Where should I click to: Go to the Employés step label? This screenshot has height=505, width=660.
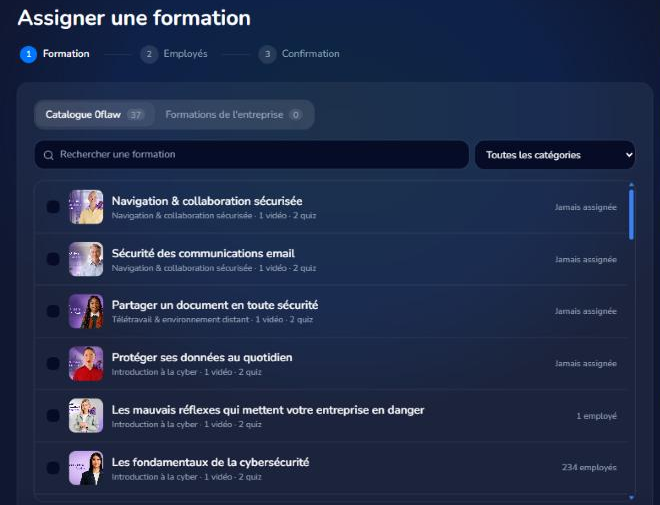[186, 54]
